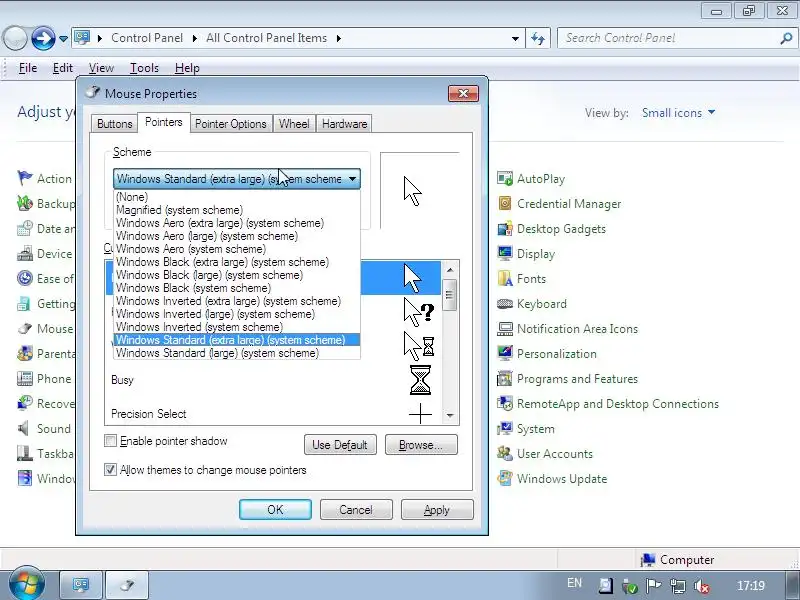Switch to the Buttons tab
The height and width of the screenshot is (600, 800).
pos(115,124)
